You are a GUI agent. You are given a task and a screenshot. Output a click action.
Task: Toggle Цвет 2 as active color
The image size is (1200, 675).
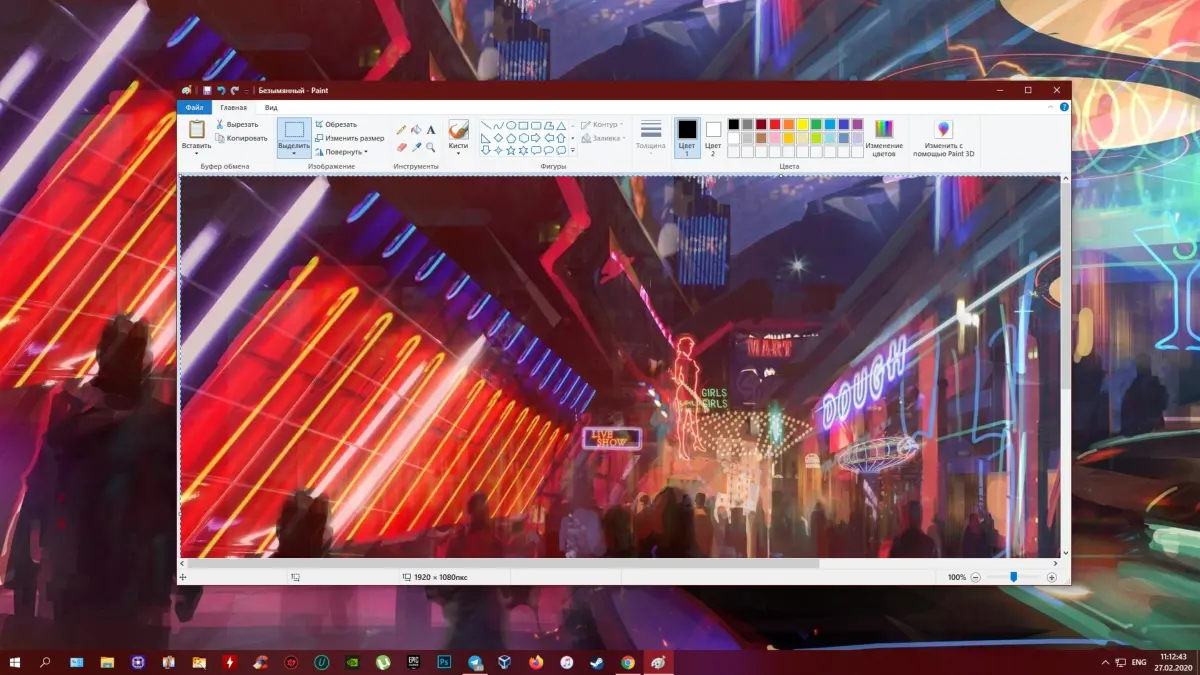pos(713,137)
